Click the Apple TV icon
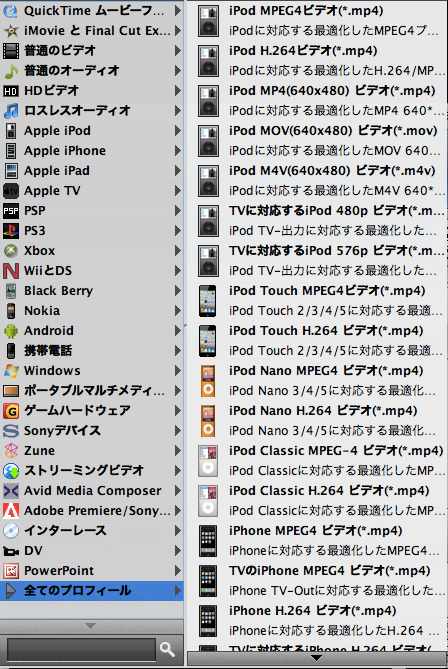The height and width of the screenshot is (669, 448). (10, 191)
